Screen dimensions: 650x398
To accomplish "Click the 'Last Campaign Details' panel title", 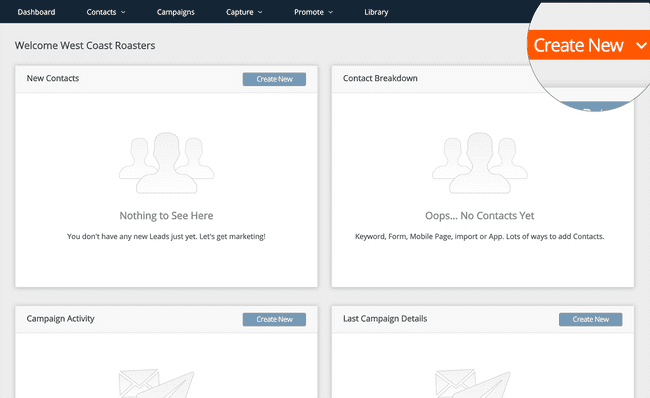I will click(385, 318).
